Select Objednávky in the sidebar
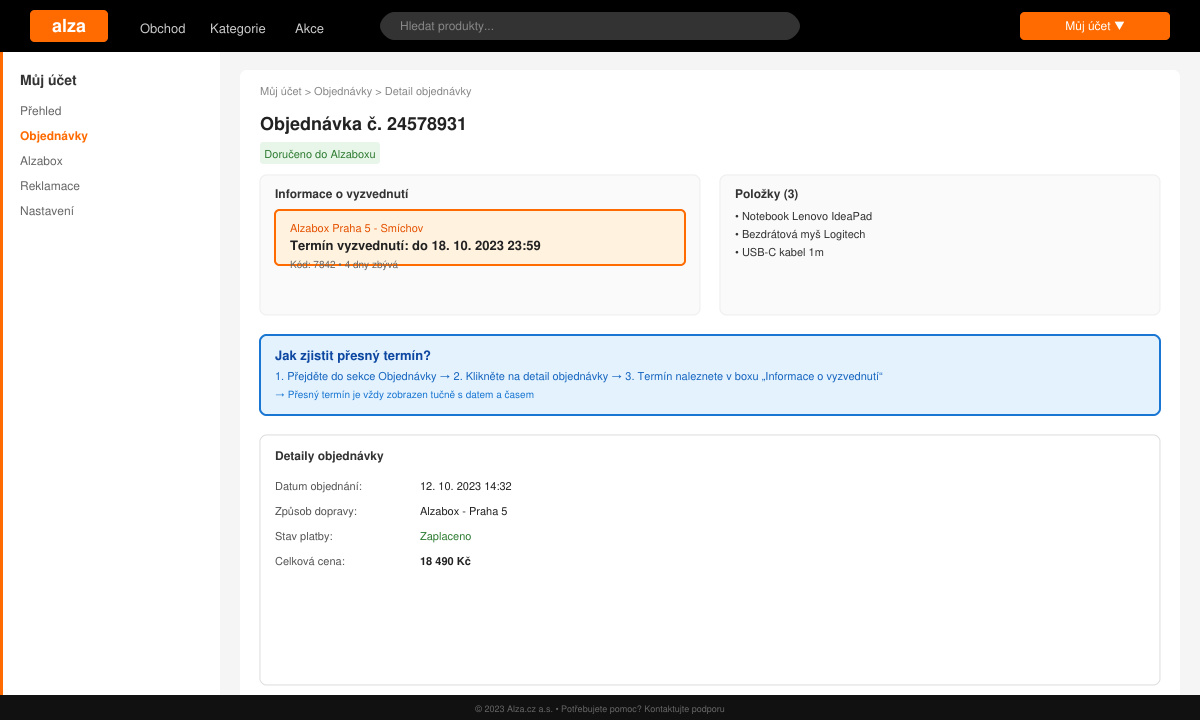Viewport: 1200px width, 720px height. point(54,136)
